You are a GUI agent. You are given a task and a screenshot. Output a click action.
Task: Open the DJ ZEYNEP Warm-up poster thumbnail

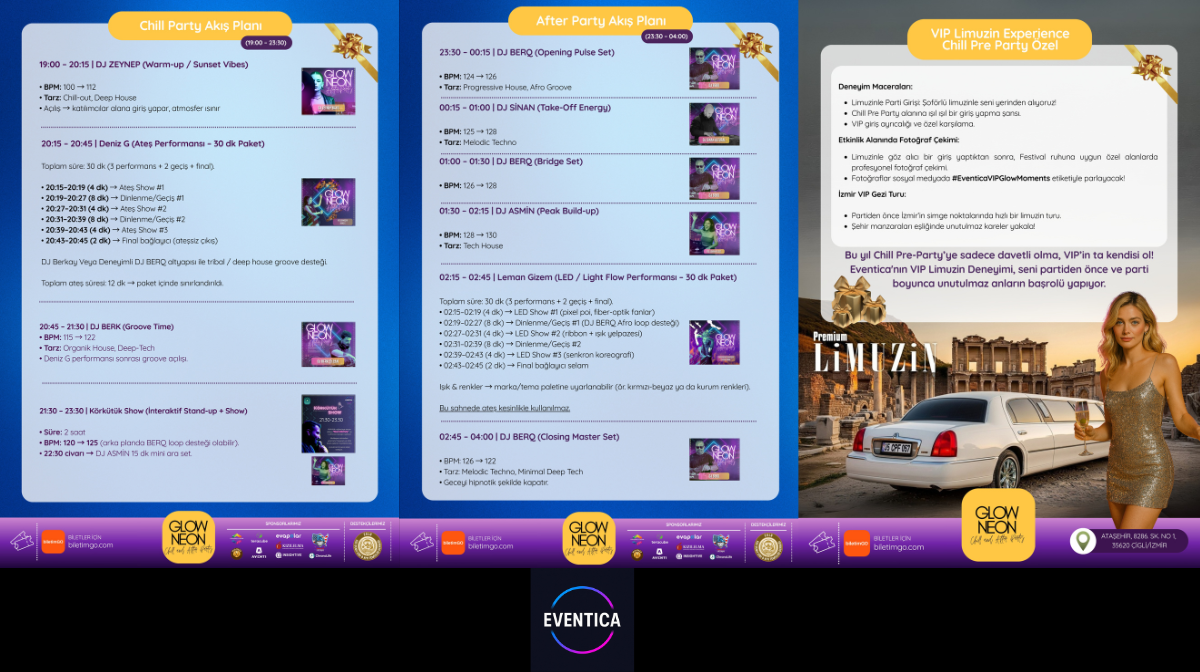(328, 91)
